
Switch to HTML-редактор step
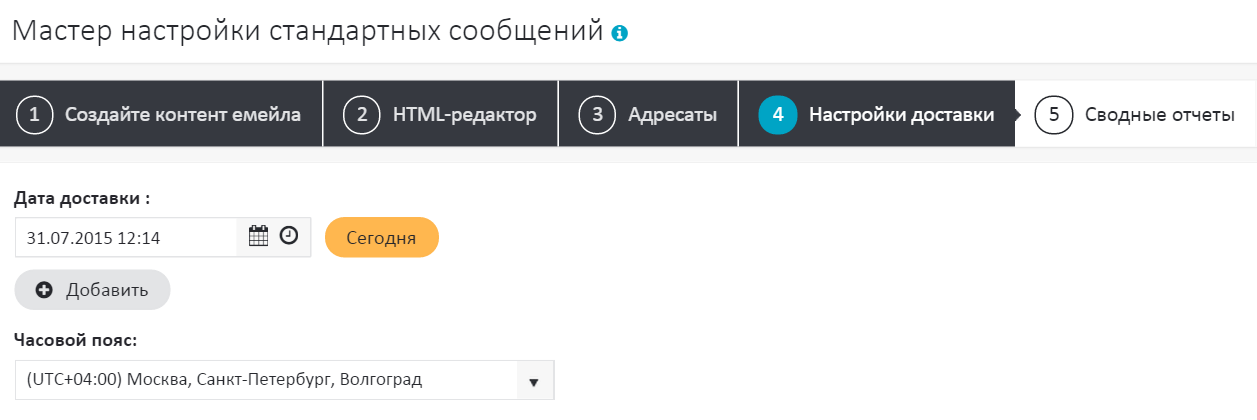pos(464,114)
